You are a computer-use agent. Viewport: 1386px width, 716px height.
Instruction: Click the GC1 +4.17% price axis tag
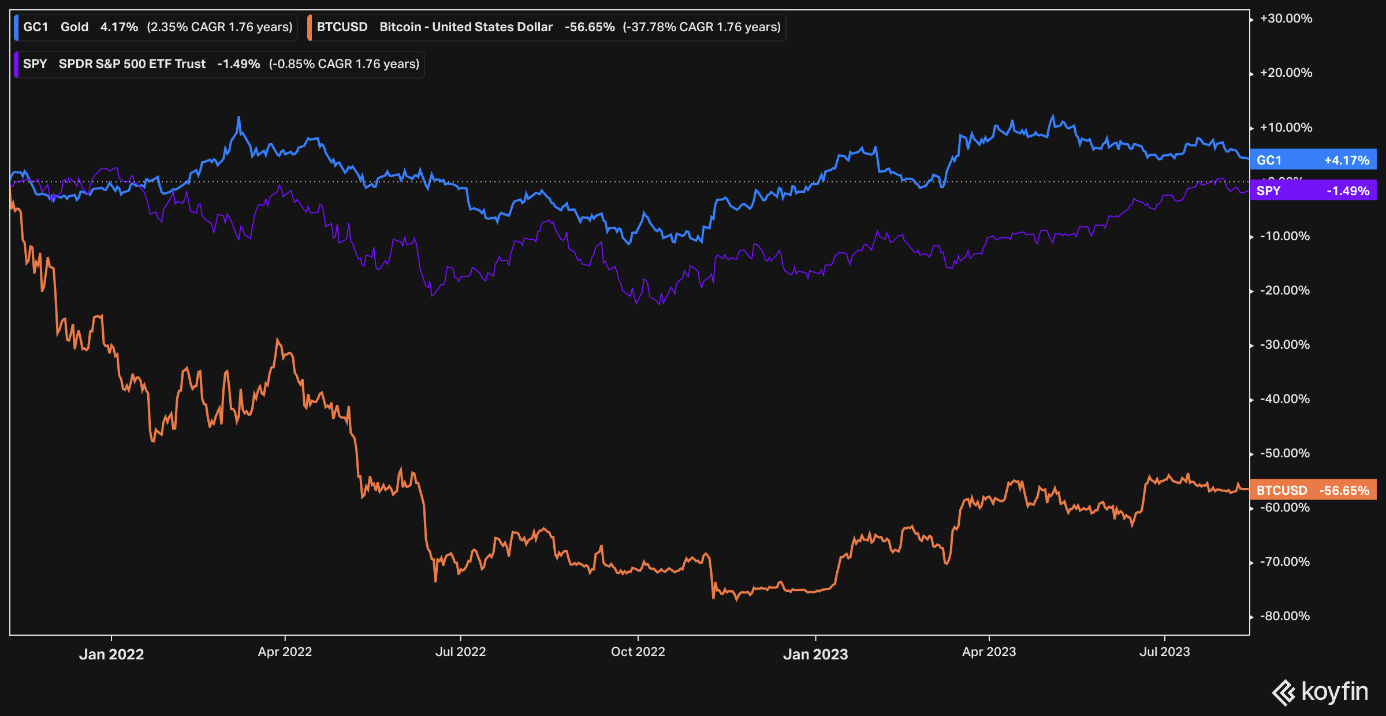(x=1313, y=160)
